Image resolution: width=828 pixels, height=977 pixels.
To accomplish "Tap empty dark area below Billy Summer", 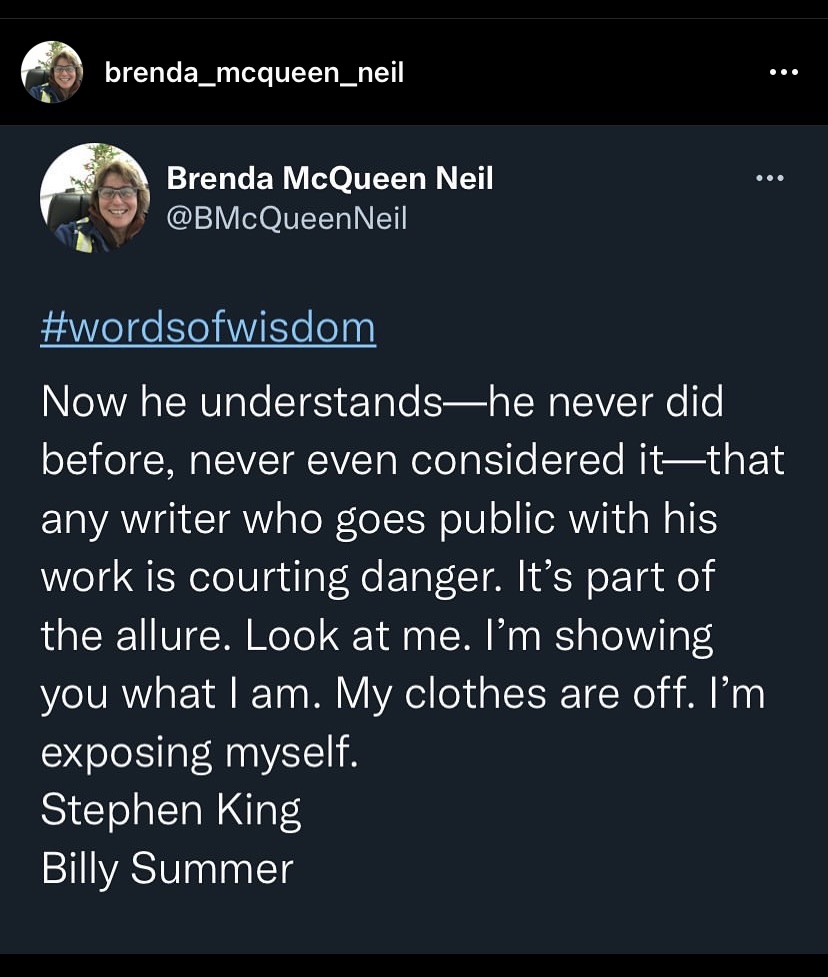I will [414, 920].
